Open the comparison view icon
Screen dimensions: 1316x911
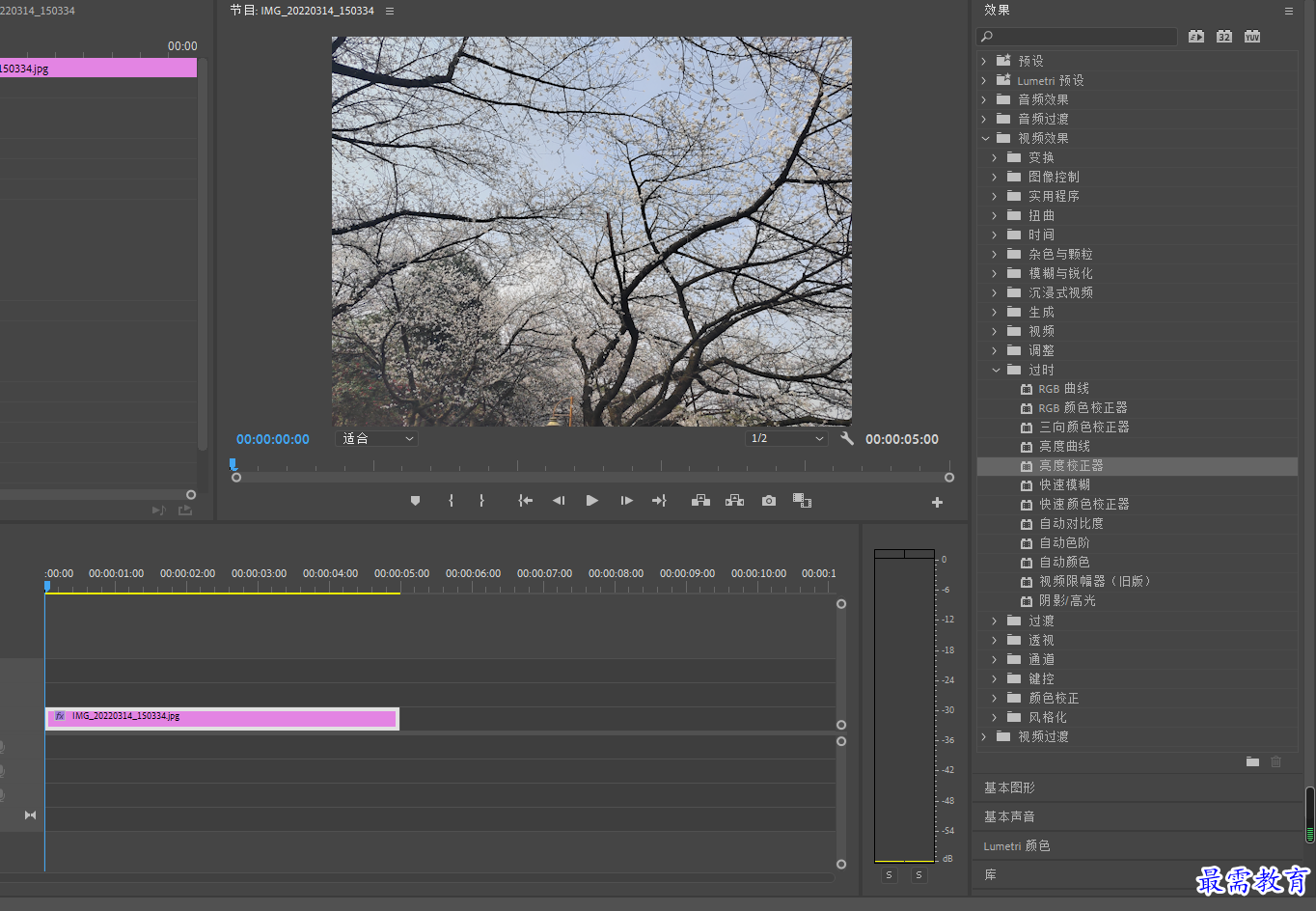point(802,501)
